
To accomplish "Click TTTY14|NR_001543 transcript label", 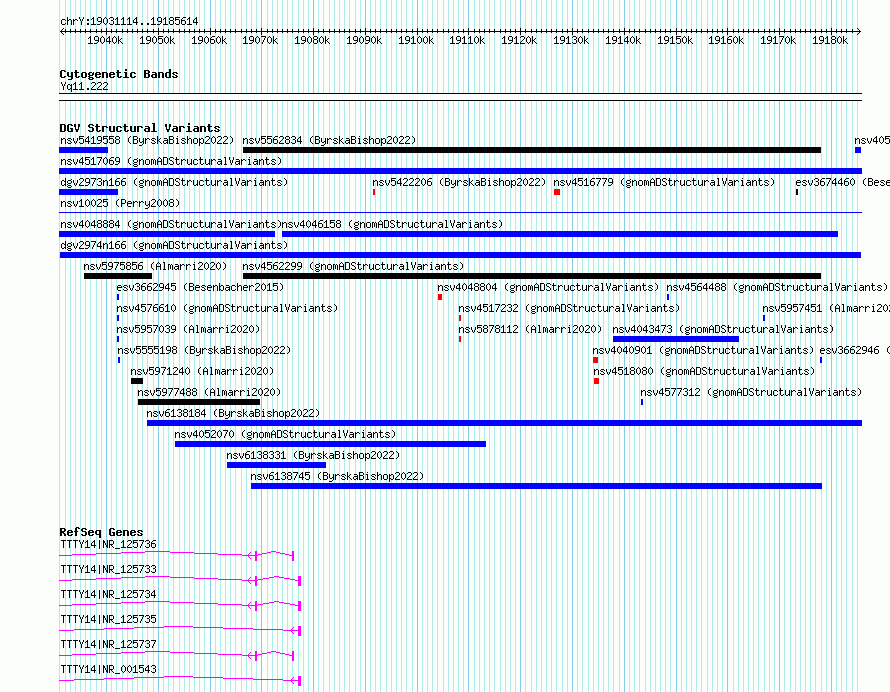I will click(x=108, y=669).
